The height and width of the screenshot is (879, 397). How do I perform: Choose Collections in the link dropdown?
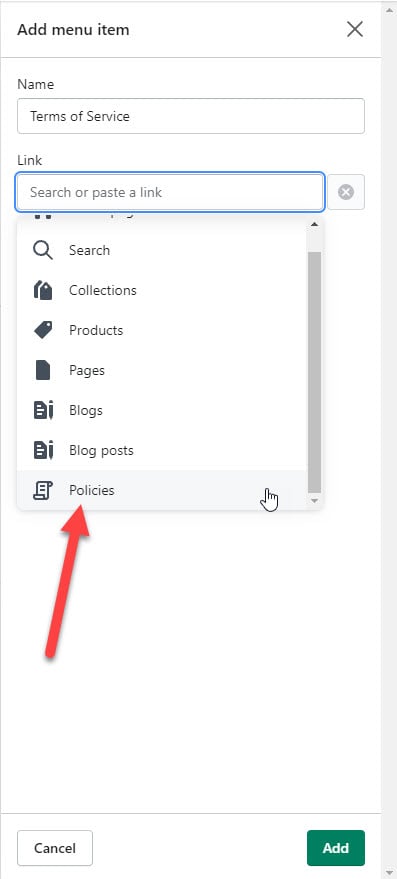pos(163,290)
